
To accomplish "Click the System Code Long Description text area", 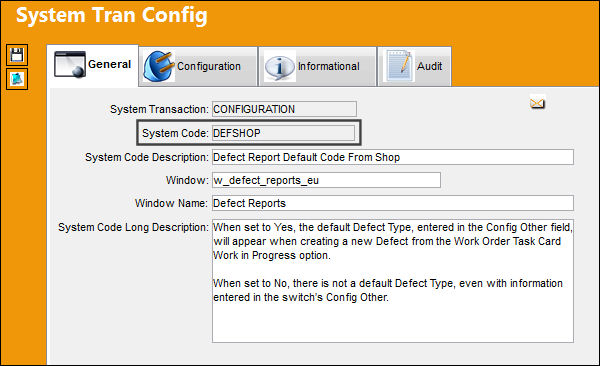I will click(393, 281).
